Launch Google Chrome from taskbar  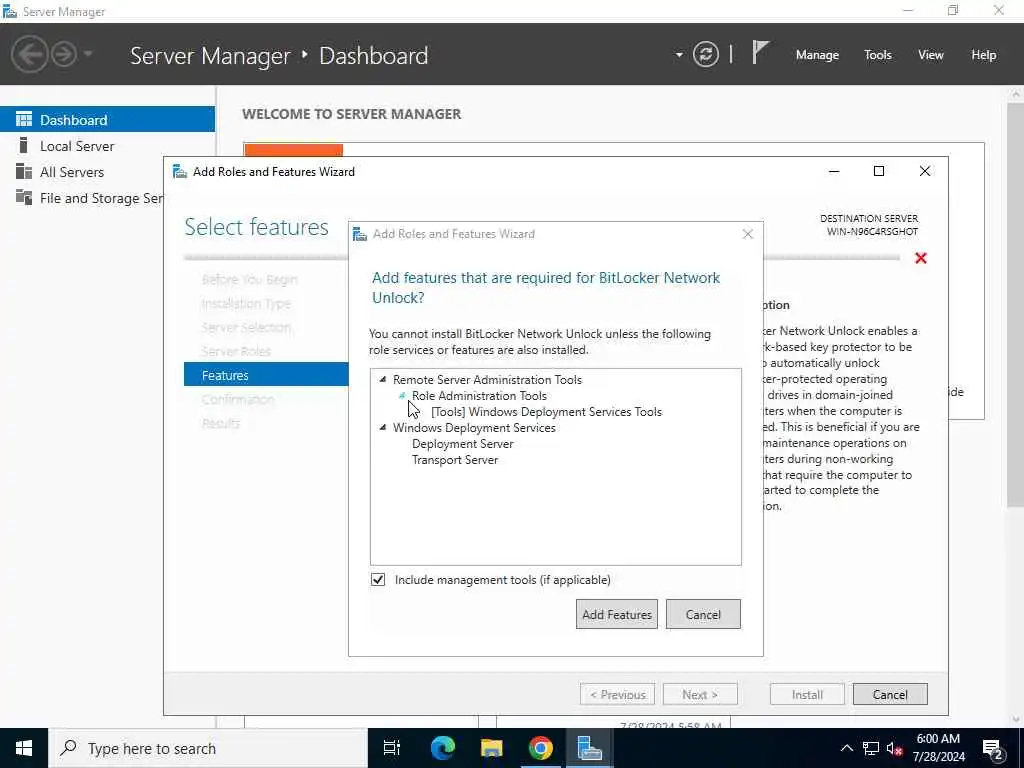click(540, 748)
